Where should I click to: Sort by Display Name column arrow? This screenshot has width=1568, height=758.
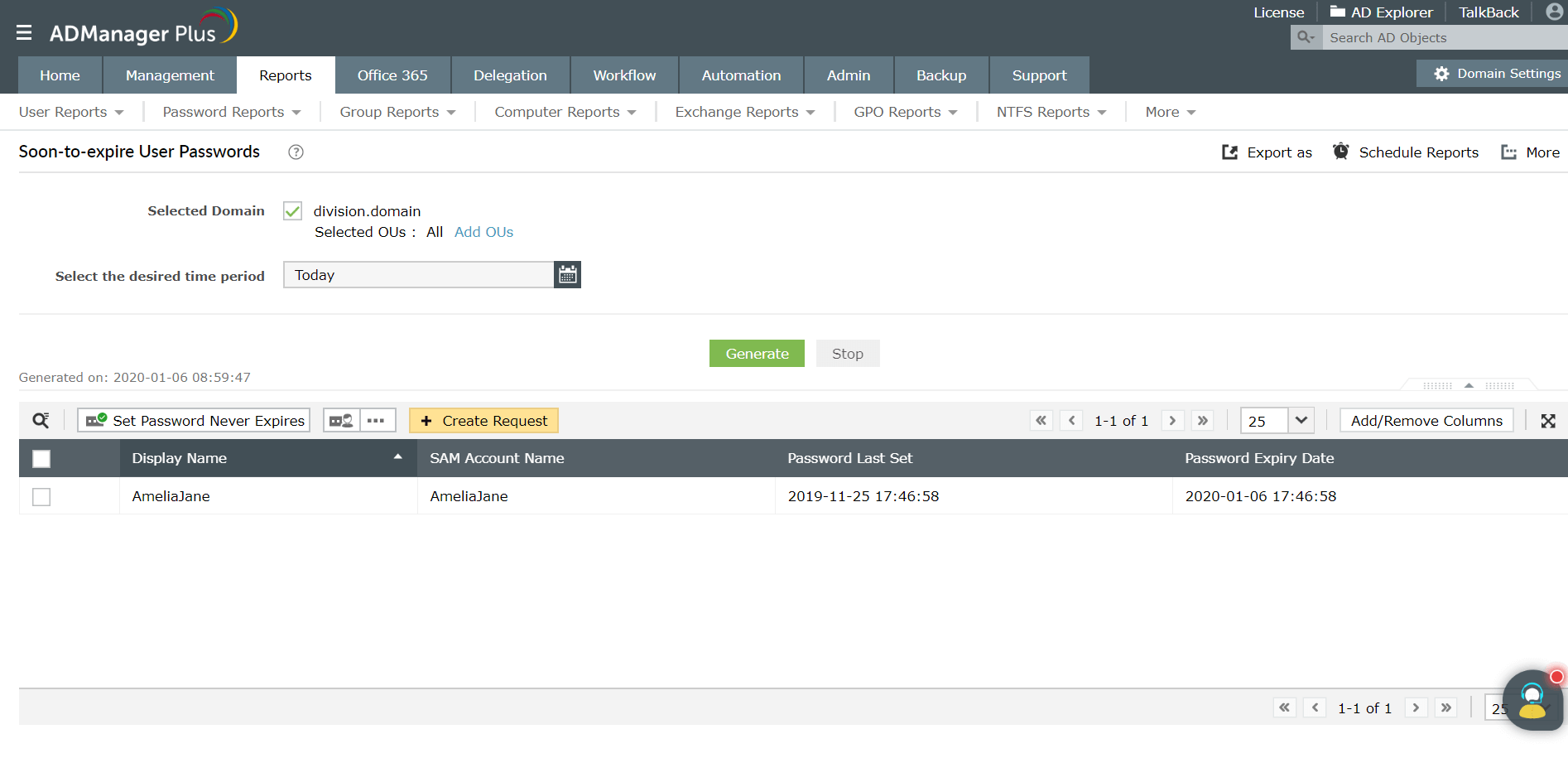pos(398,456)
